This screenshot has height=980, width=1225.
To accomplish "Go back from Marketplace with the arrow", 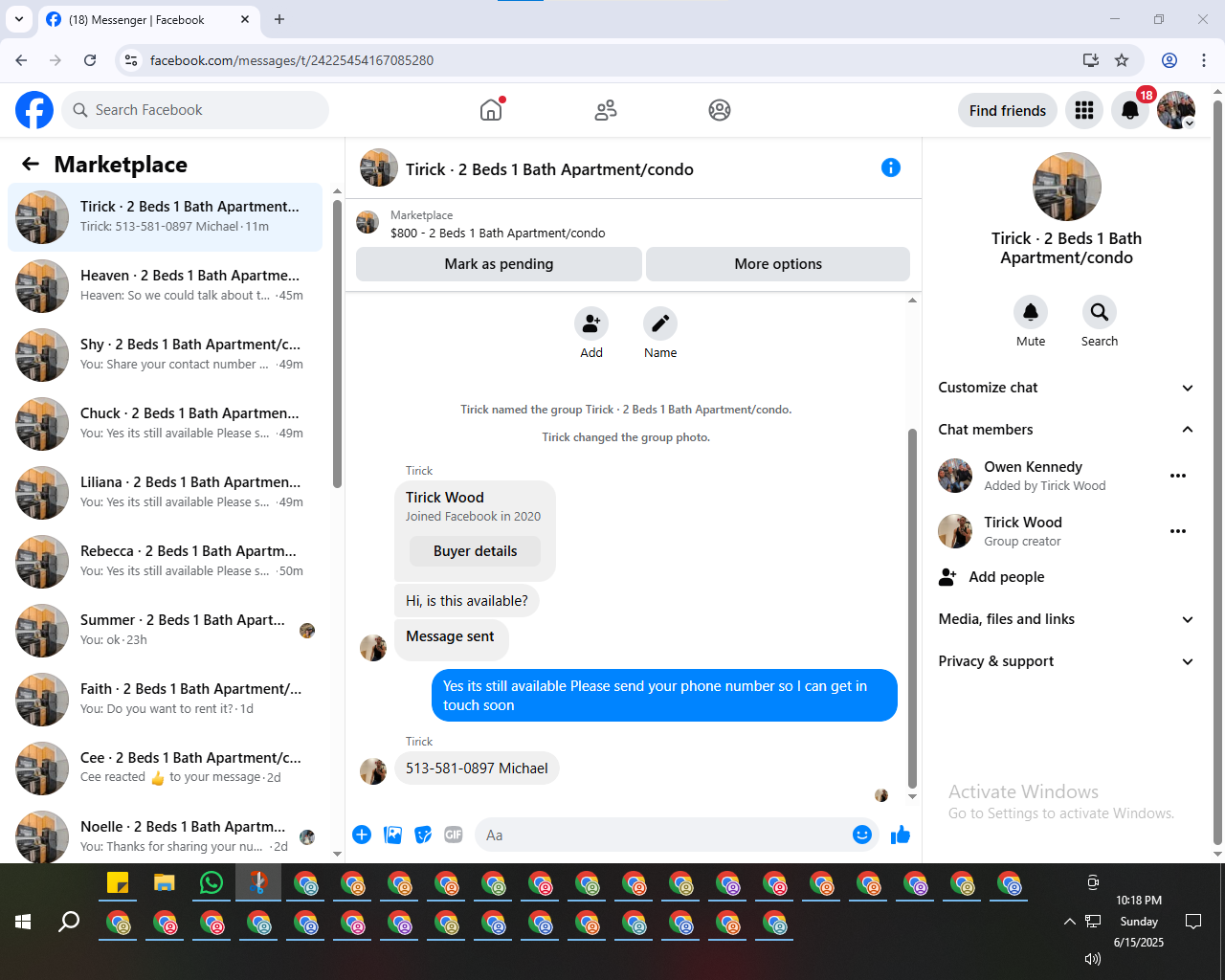I will (31, 164).
